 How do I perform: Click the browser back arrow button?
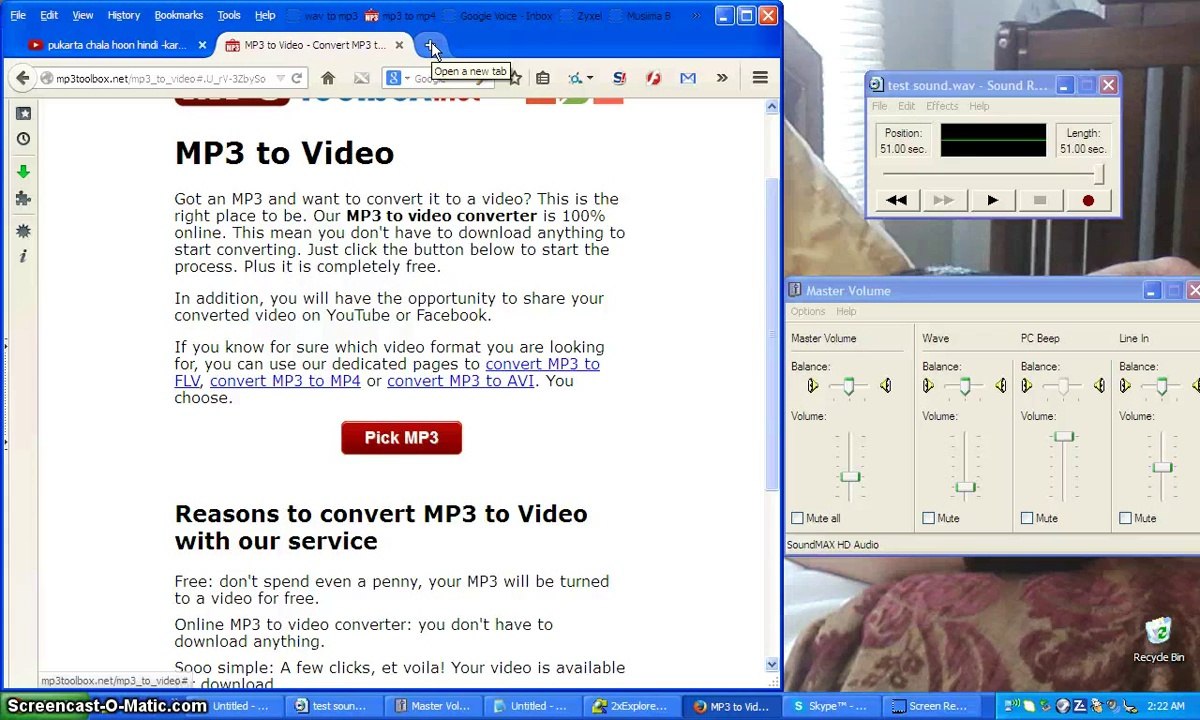click(20, 78)
